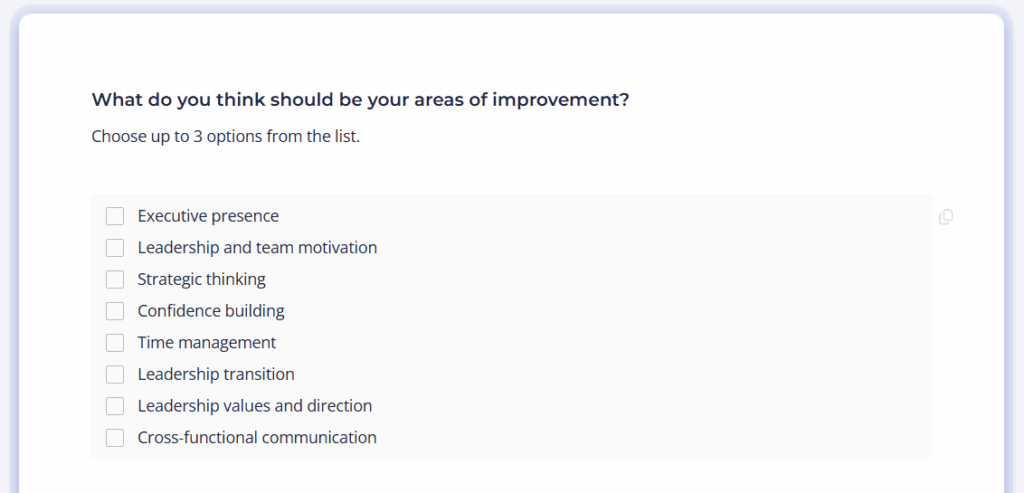
Task: Toggle the Time management checkbox
Action: (115, 343)
